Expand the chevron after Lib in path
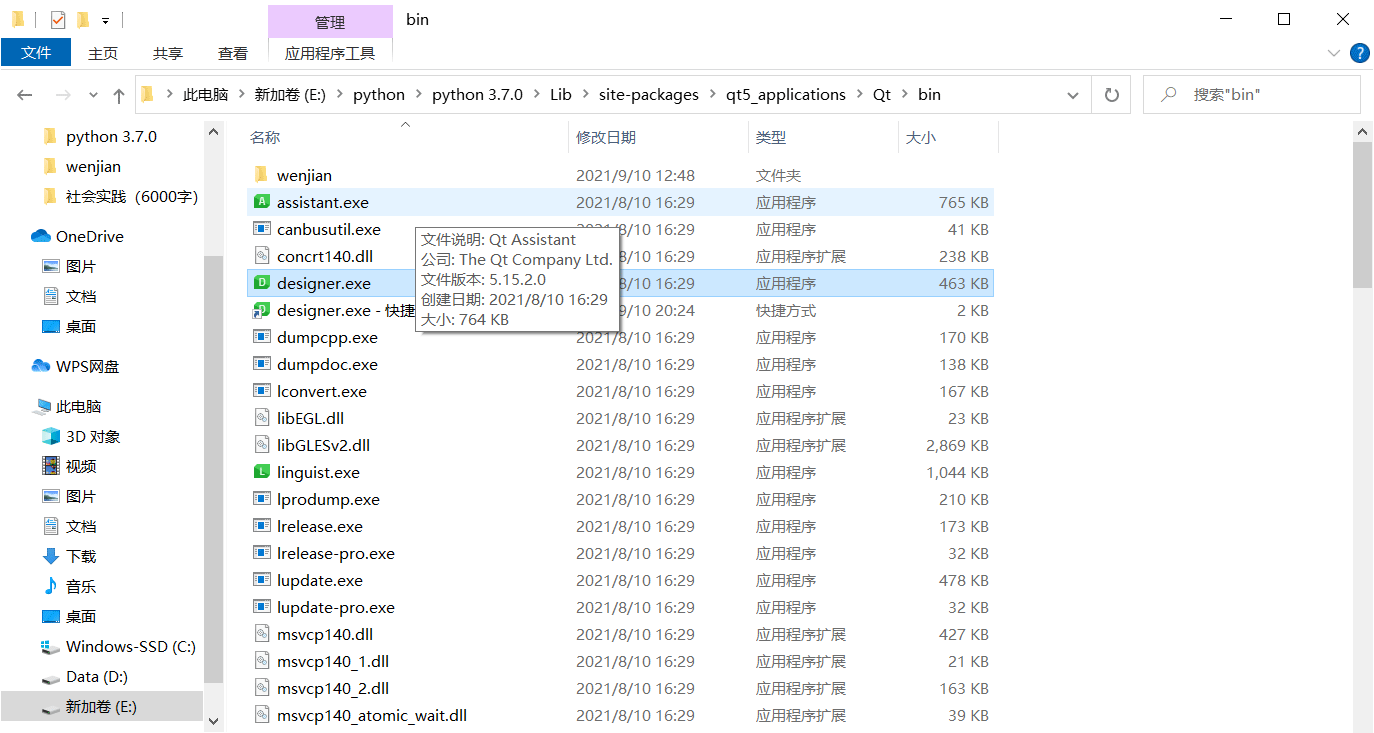The image size is (1374, 733). [585, 95]
